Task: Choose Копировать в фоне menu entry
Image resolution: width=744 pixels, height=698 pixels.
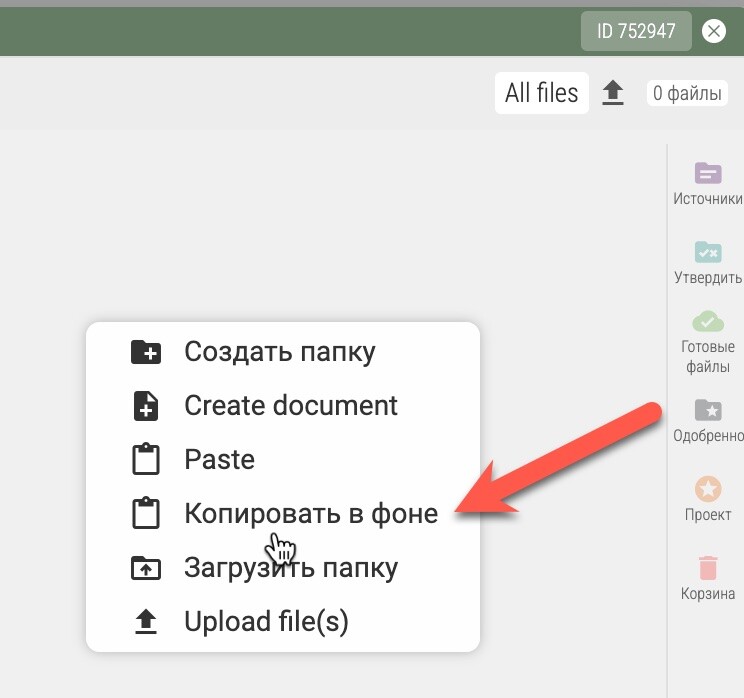Action: coord(310,514)
